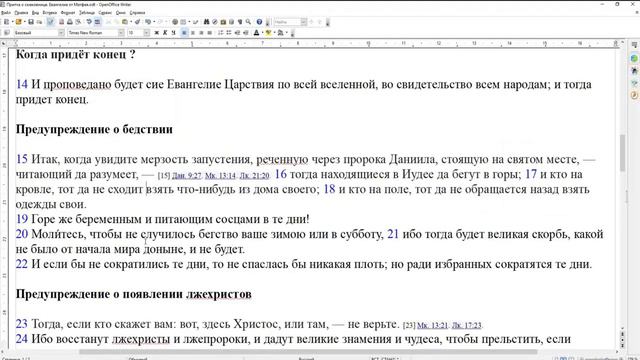Expand the font size dropdown
Viewport: 640px width, 360px height.
pyautogui.click(x=147, y=33)
